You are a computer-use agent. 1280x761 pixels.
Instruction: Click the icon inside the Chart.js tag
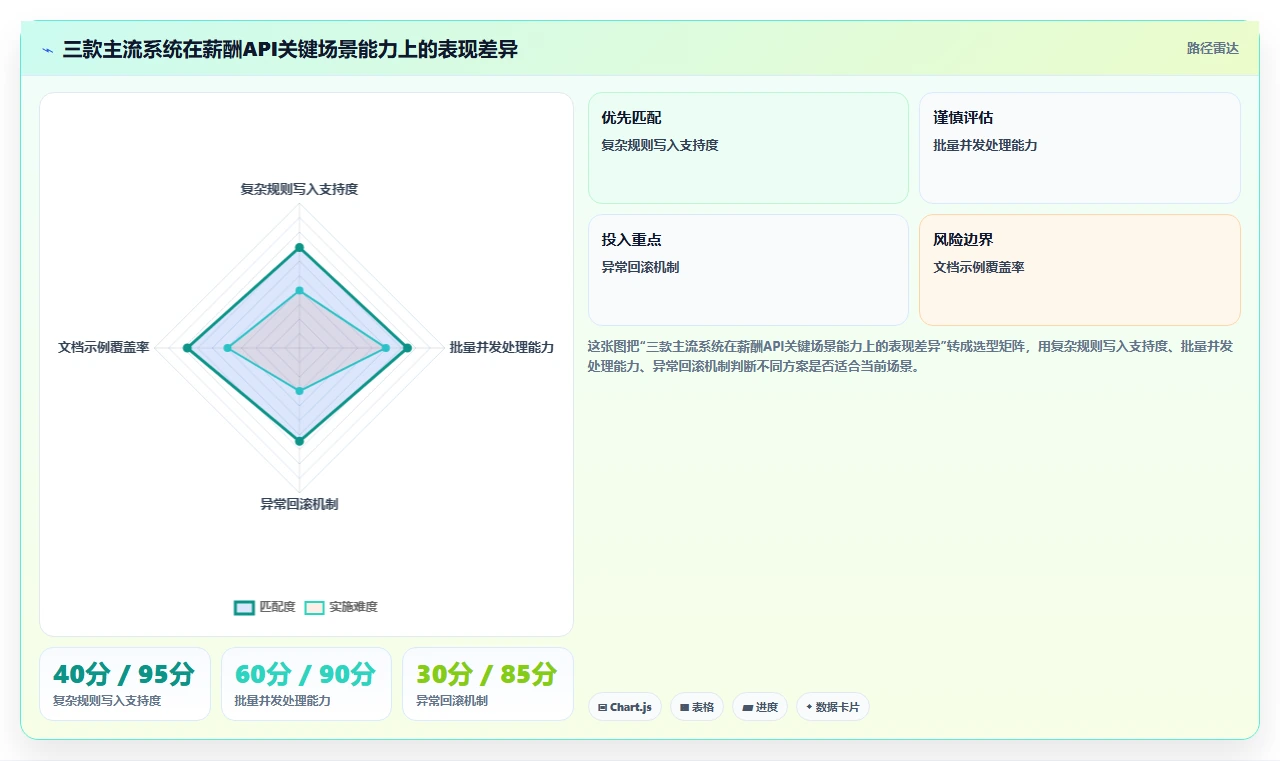[x=602, y=707]
